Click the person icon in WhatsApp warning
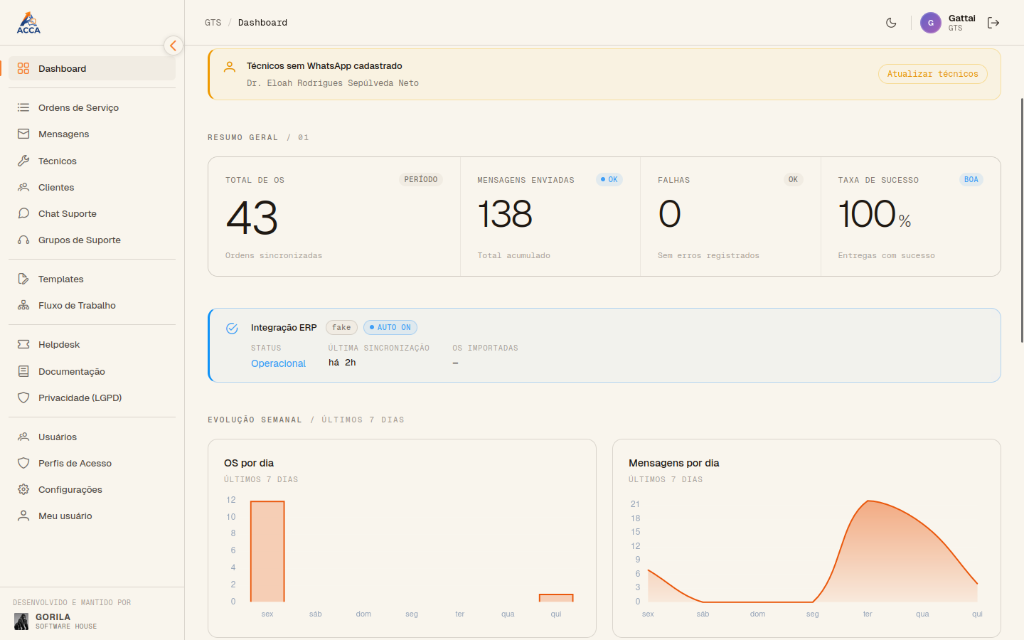This screenshot has height=640, width=1024. [x=229, y=67]
